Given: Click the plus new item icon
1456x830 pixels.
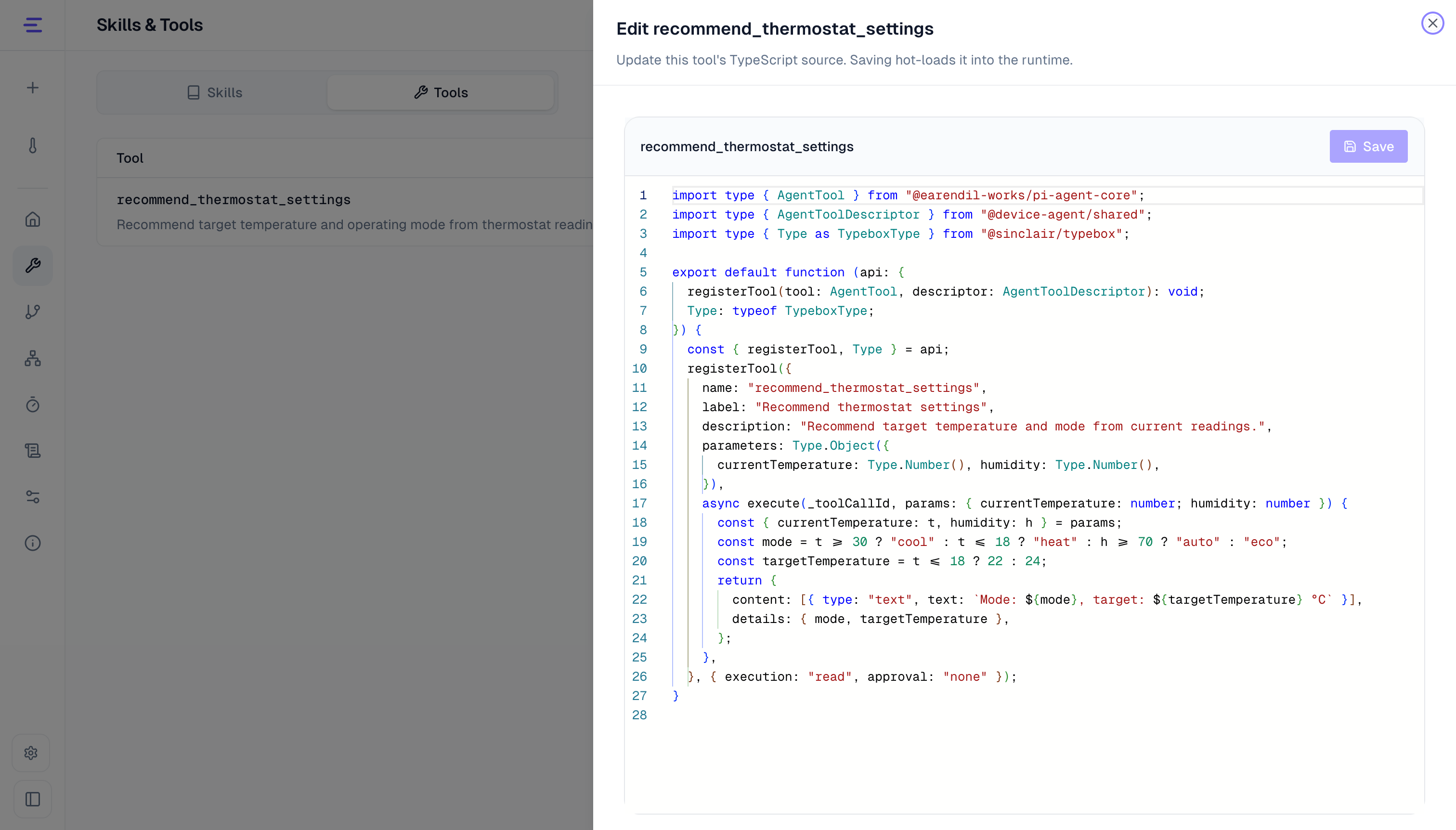Looking at the screenshot, I should pos(32,87).
